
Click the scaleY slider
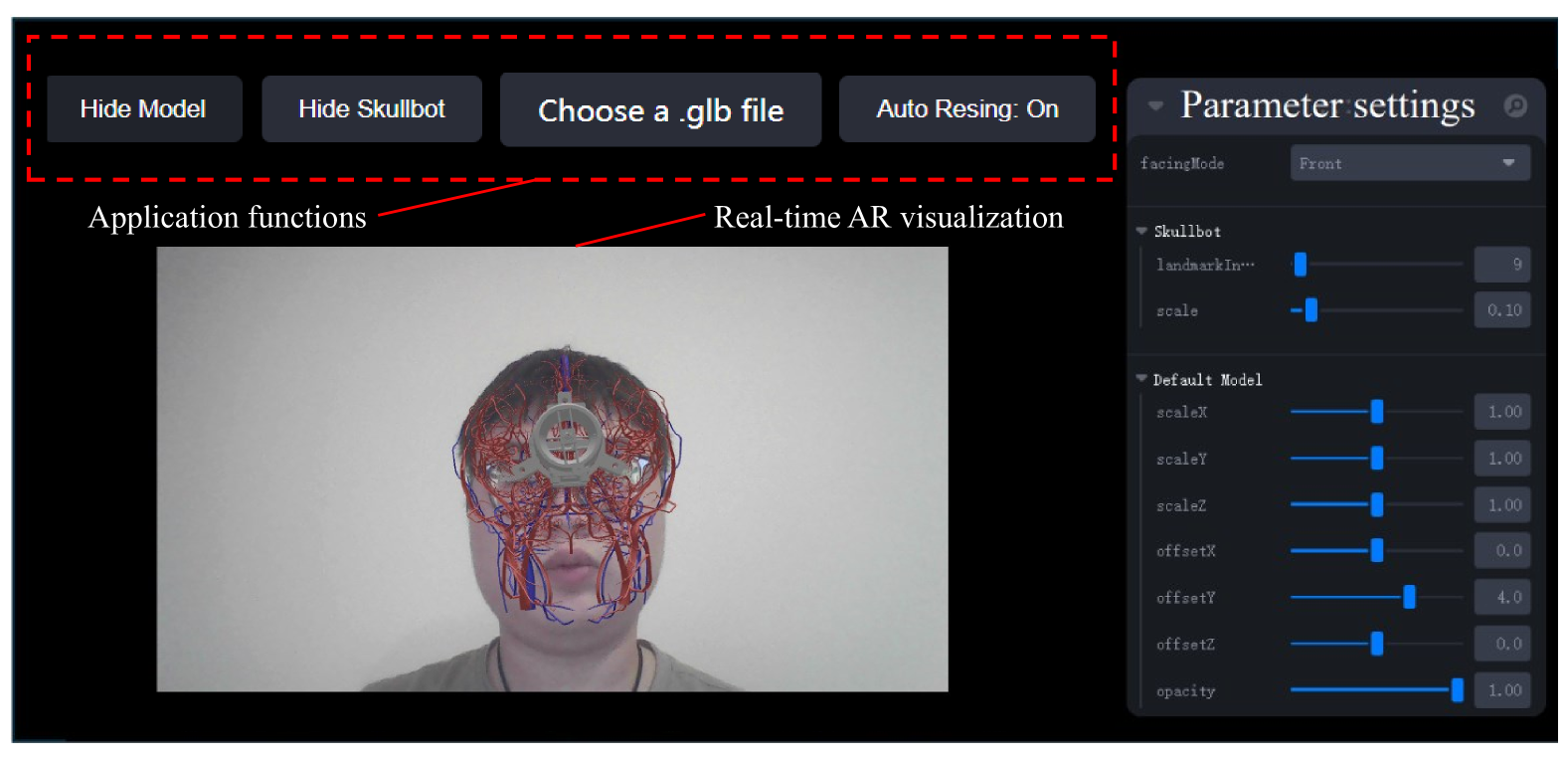coord(1377,459)
